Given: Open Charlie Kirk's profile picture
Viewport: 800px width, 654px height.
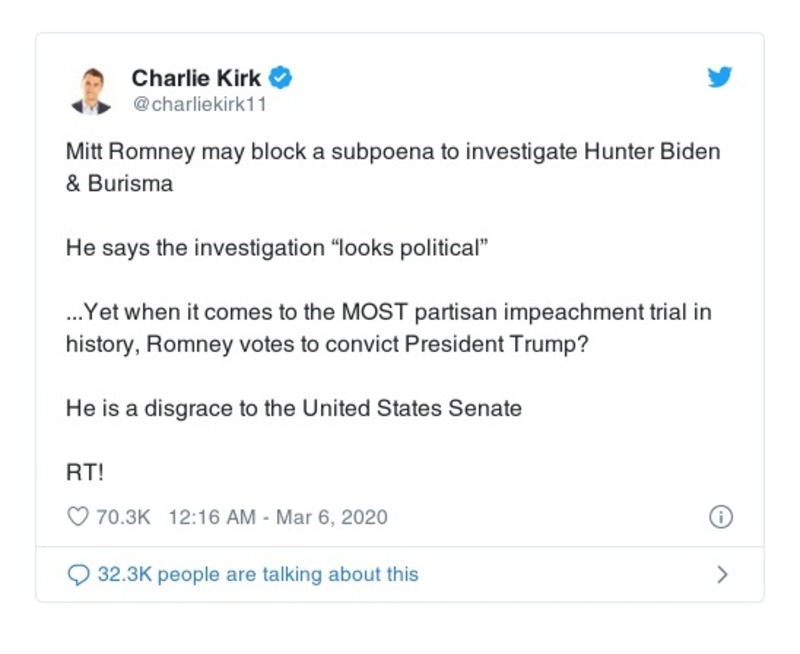Looking at the screenshot, I should pos(91,90).
